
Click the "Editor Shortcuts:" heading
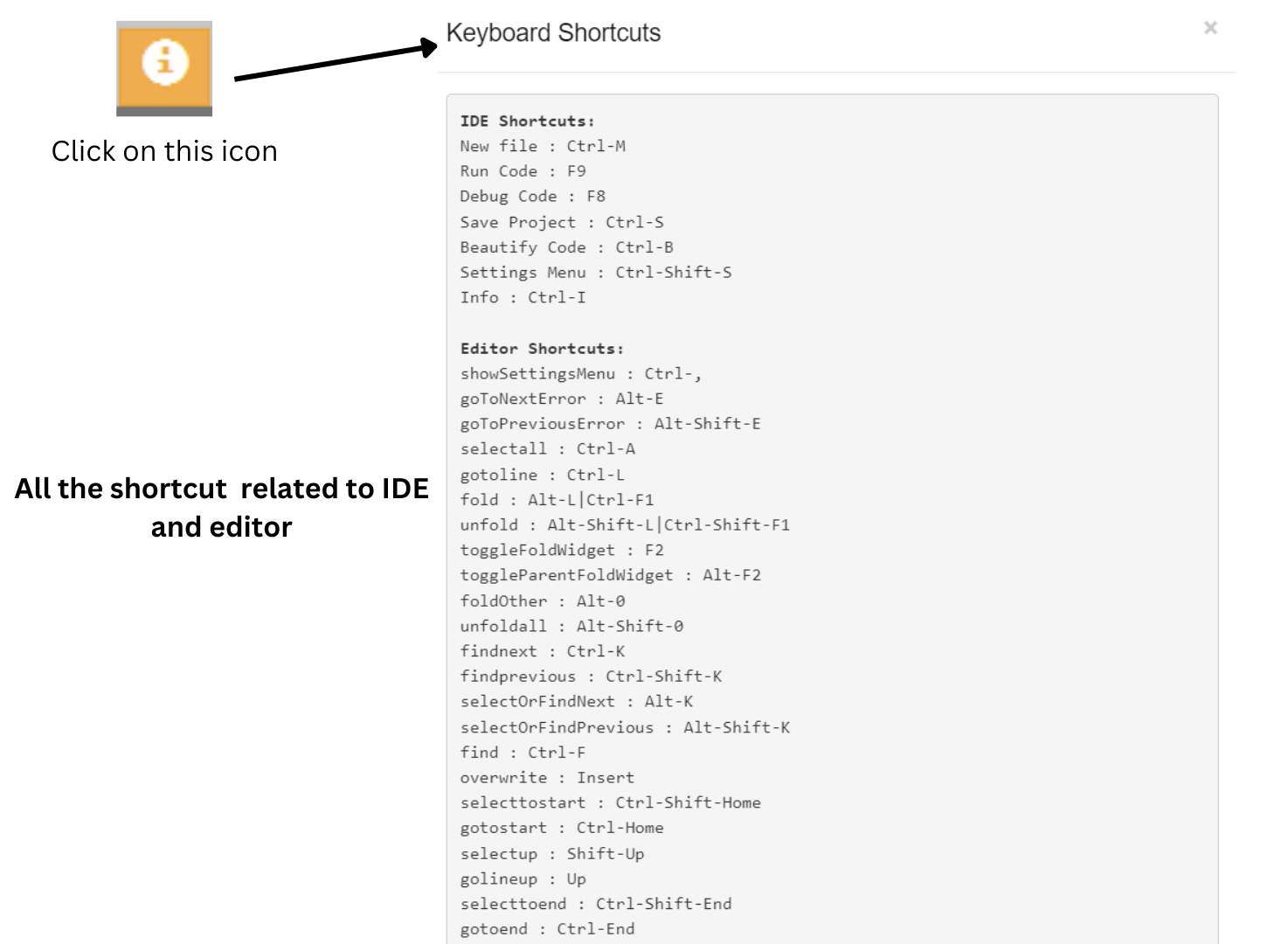point(542,348)
